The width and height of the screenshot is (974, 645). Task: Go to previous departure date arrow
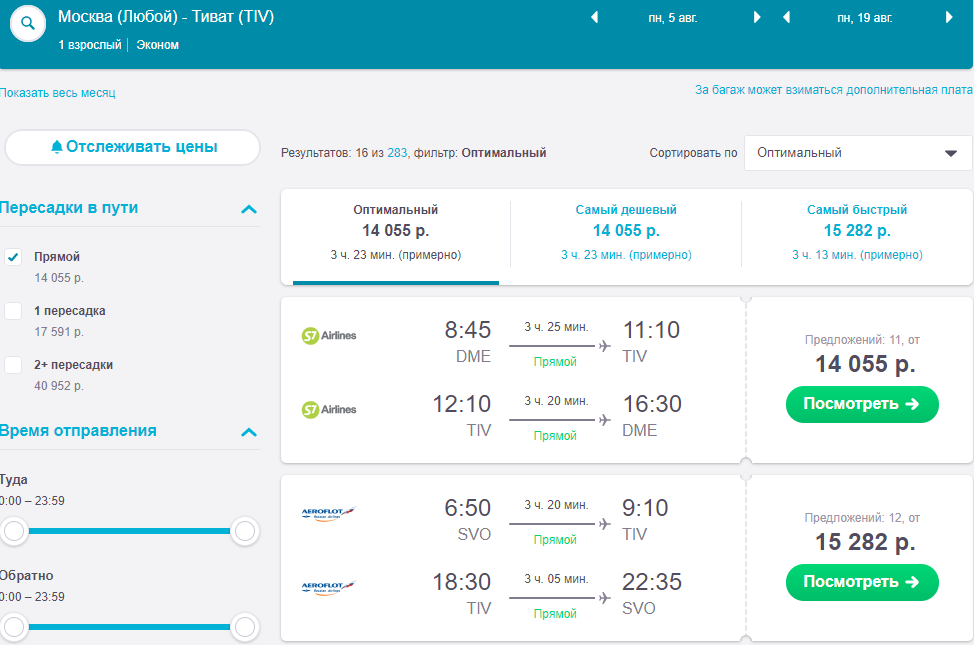click(594, 17)
